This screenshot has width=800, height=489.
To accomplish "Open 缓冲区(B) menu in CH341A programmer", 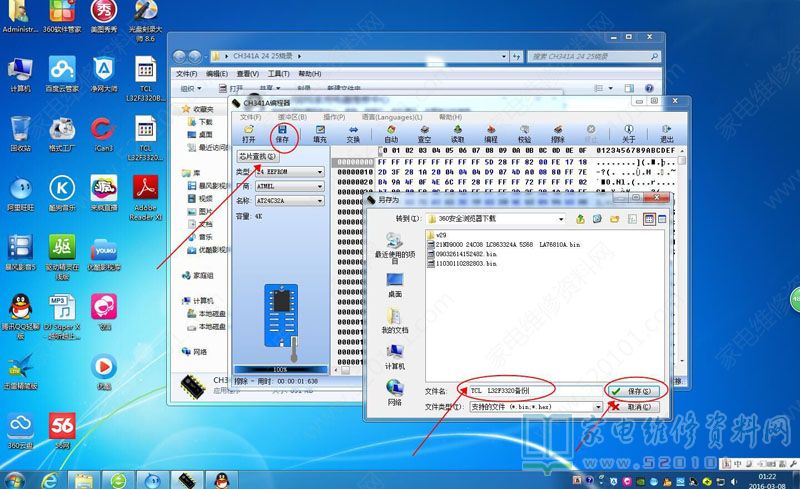I will coord(292,117).
